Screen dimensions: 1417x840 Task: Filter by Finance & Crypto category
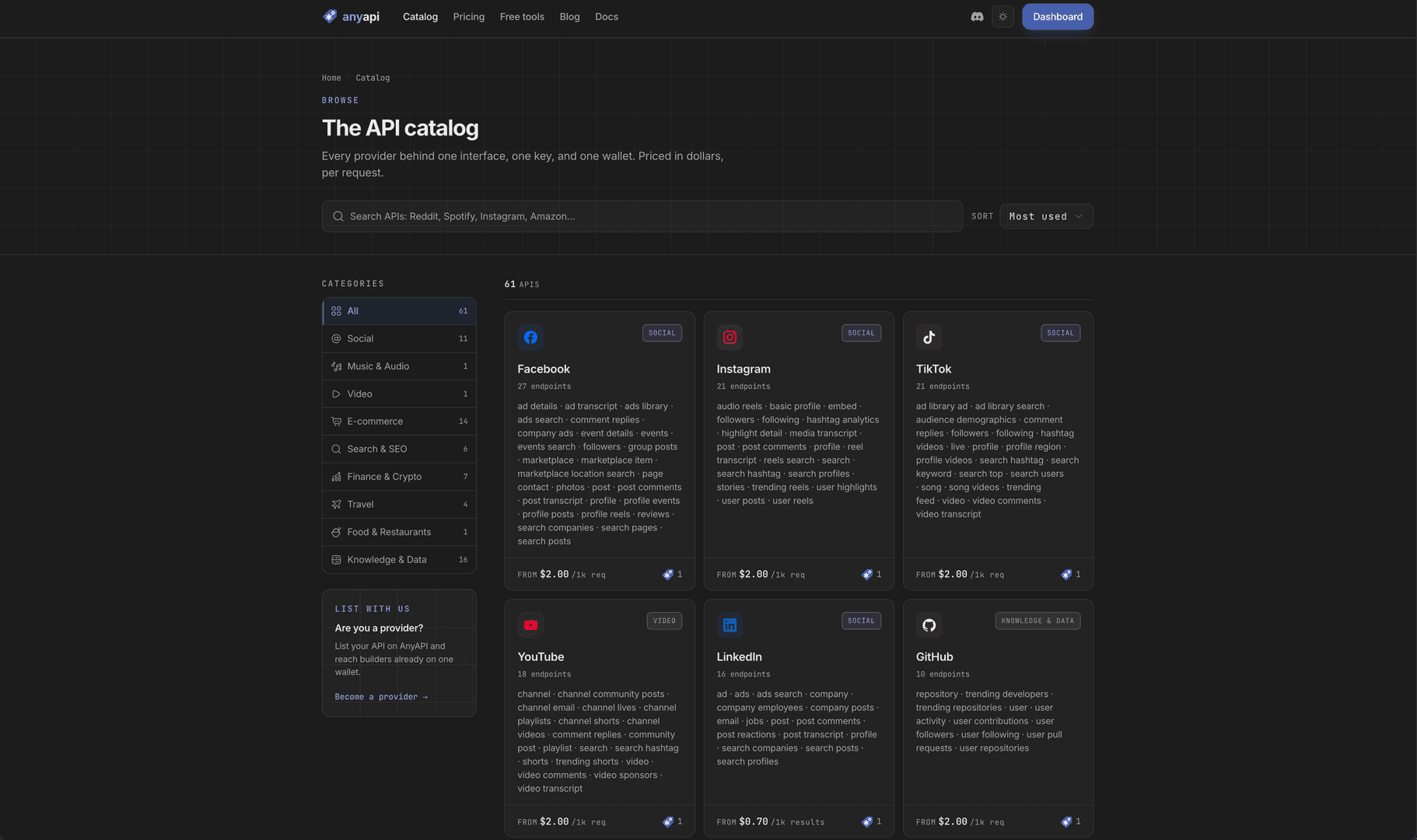click(x=399, y=477)
